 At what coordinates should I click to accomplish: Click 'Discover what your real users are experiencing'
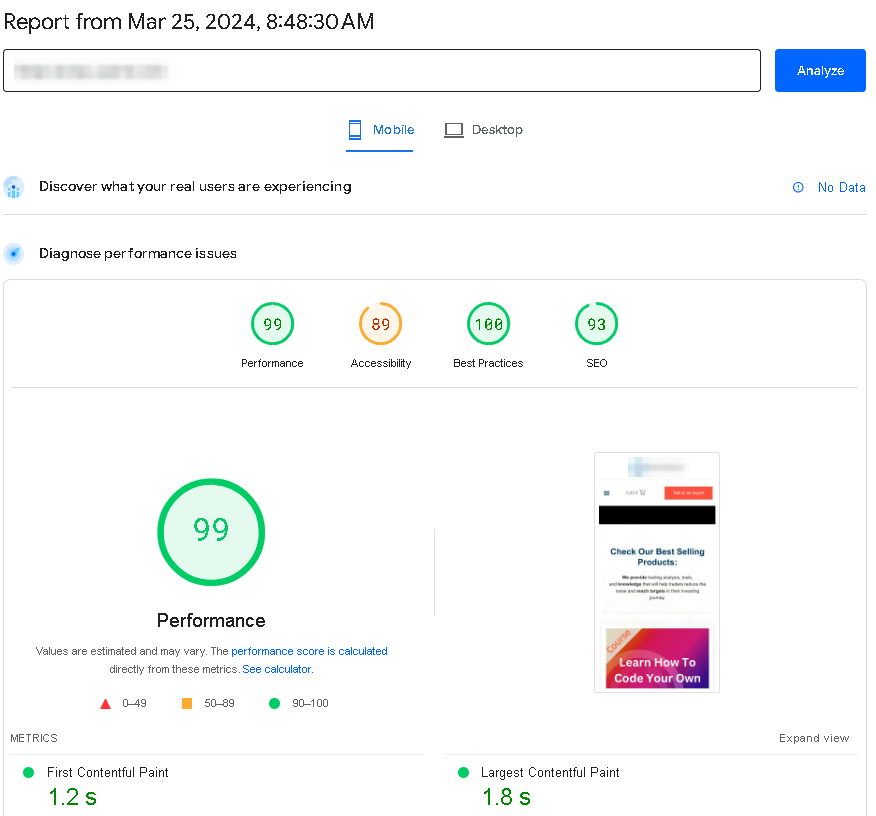coord(195,187)
